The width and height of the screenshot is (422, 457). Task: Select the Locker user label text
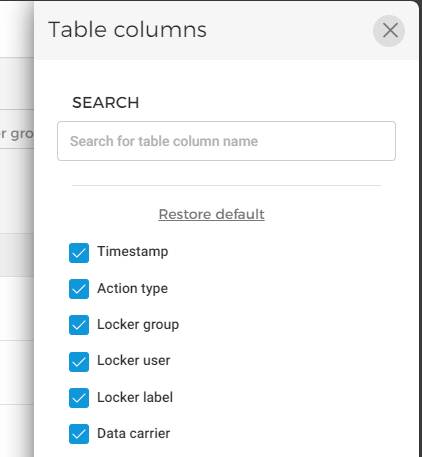134,361
